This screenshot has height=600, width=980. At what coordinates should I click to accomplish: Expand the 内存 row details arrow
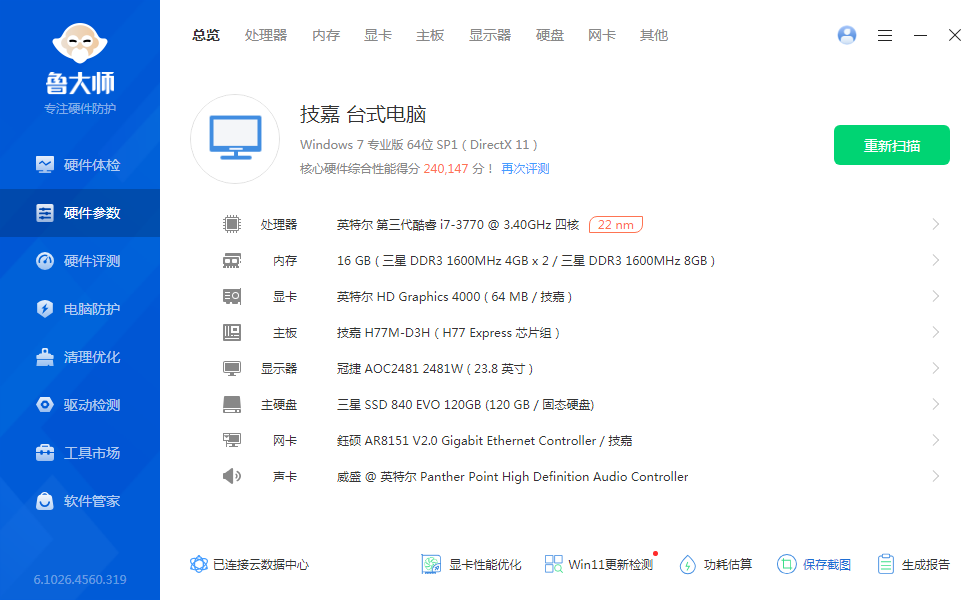[x=935, y=260]
